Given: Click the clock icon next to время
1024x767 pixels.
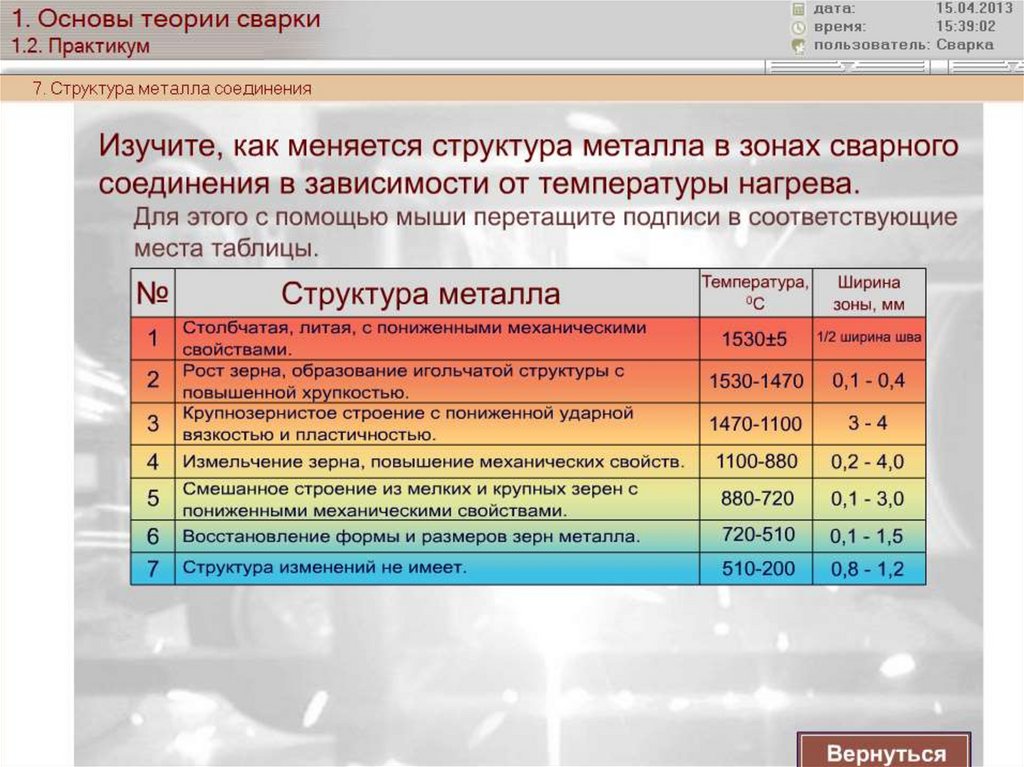Looking at the screenshot, I should (798, 27).
